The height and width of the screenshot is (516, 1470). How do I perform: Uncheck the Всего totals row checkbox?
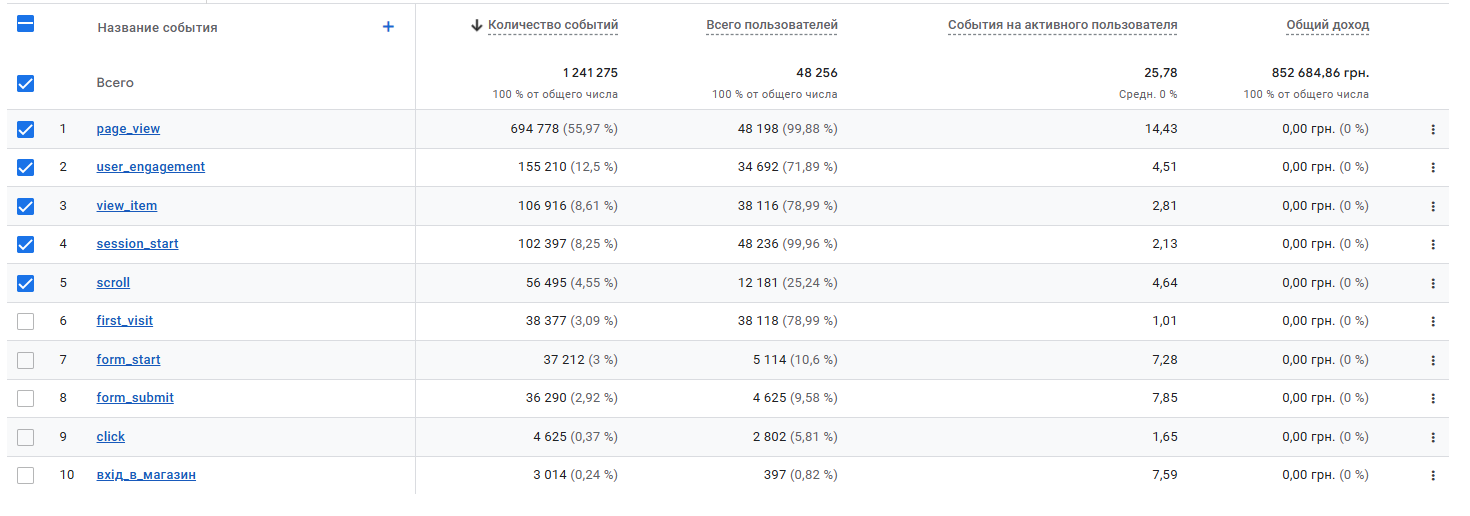[x=26, y=83]
